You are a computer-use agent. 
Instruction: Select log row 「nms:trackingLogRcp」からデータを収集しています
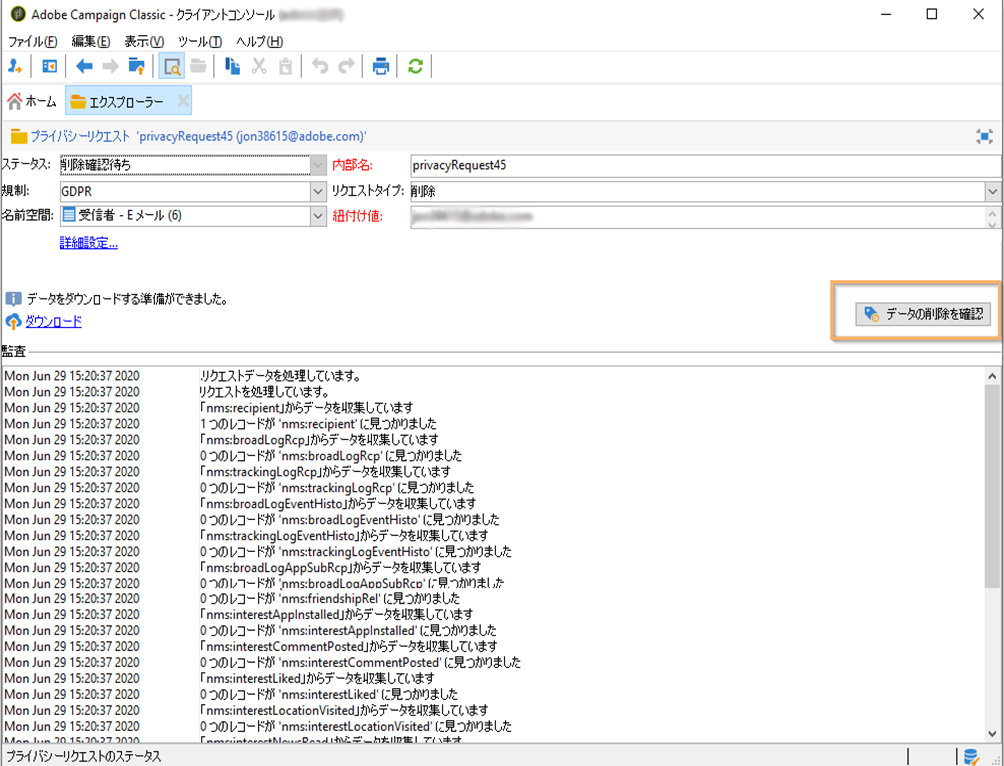(493, 472)
